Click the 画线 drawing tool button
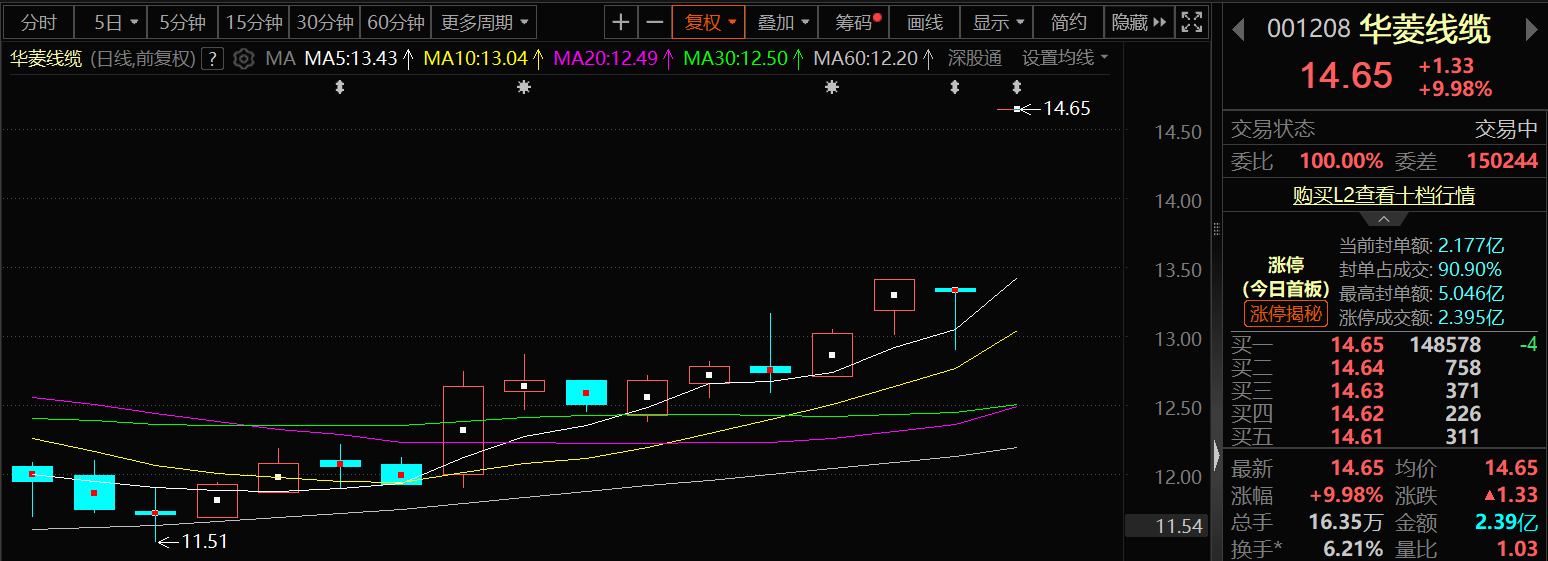Screen dimensions: 1548x561 (924, 22)
